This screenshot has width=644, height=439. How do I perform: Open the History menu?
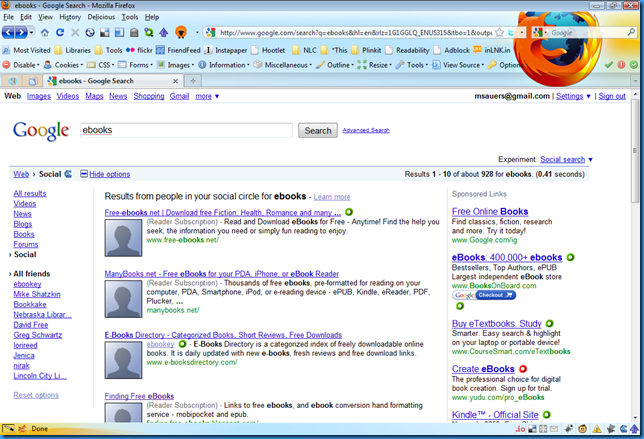(70, 17)
